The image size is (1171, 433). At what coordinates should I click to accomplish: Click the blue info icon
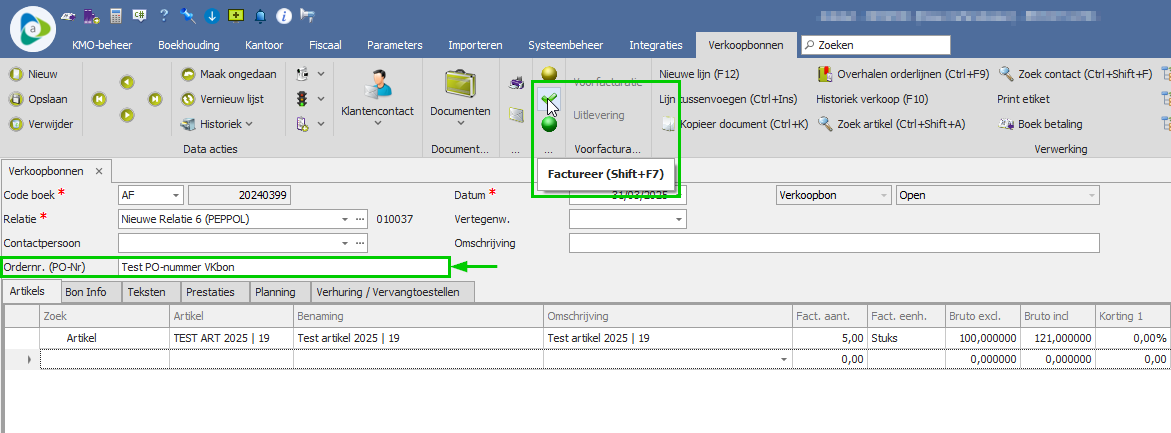tap(284, 16)
